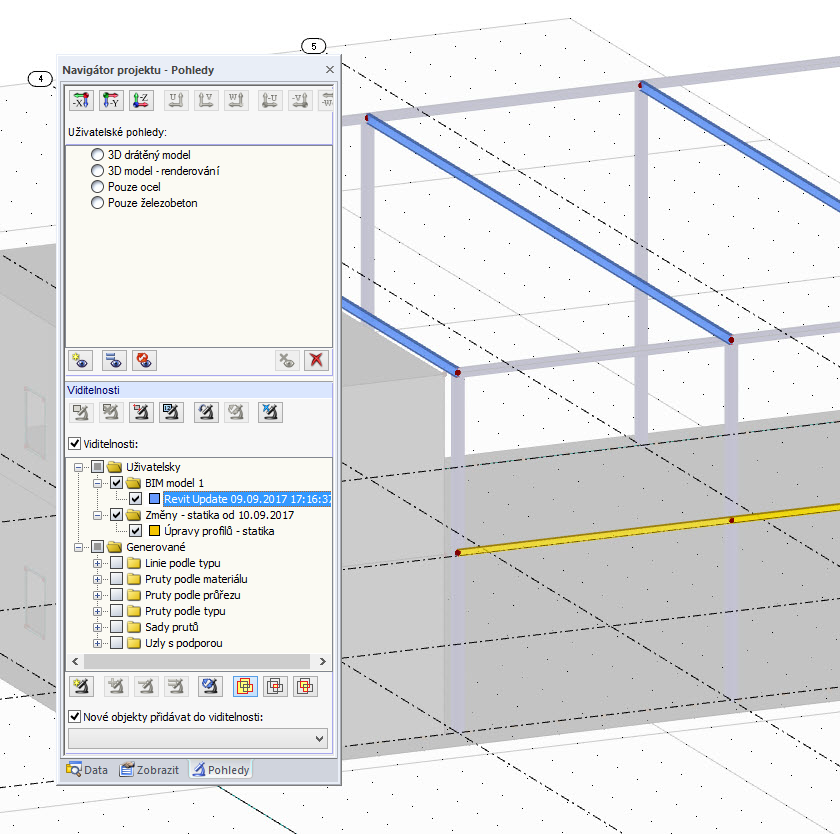Switch to the Zobrazit tab
The image size is (840, 834).
(149, 770)
